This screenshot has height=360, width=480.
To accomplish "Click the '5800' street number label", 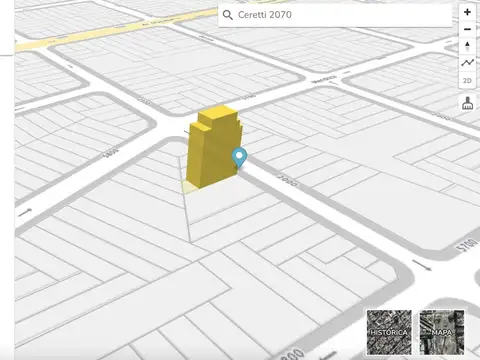I will coord(111,152).
